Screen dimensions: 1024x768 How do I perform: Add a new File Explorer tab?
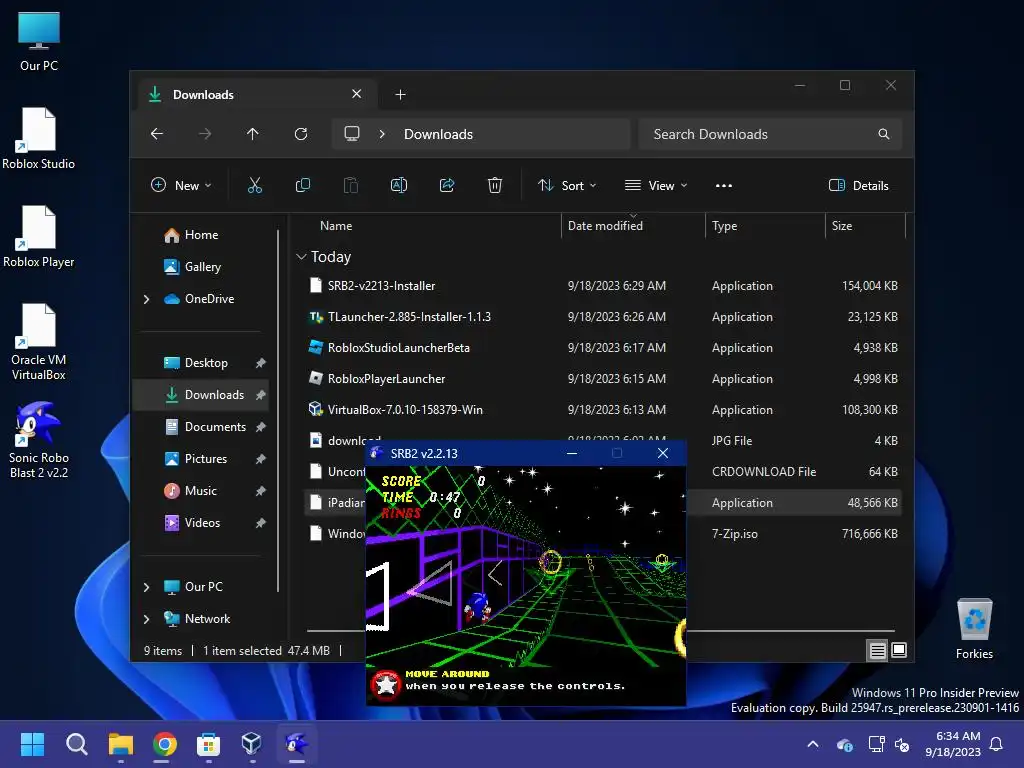click(400, 95)
